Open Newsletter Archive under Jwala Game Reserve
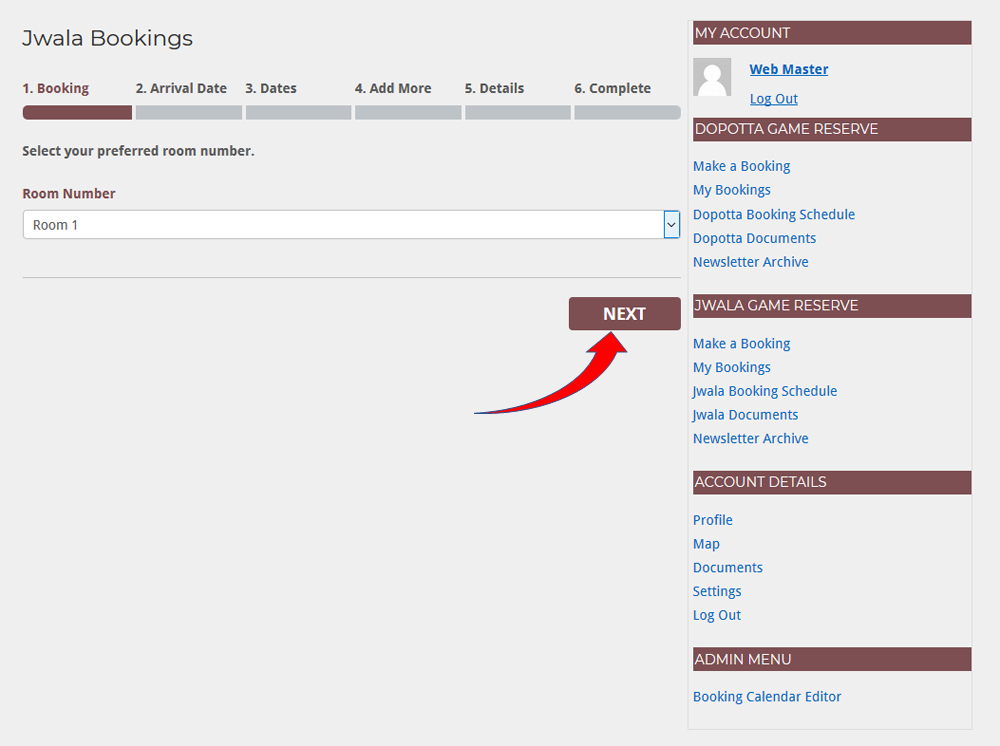Image resolution: width=1000 pixels, height=746 pixels. (x=750, y=438)
